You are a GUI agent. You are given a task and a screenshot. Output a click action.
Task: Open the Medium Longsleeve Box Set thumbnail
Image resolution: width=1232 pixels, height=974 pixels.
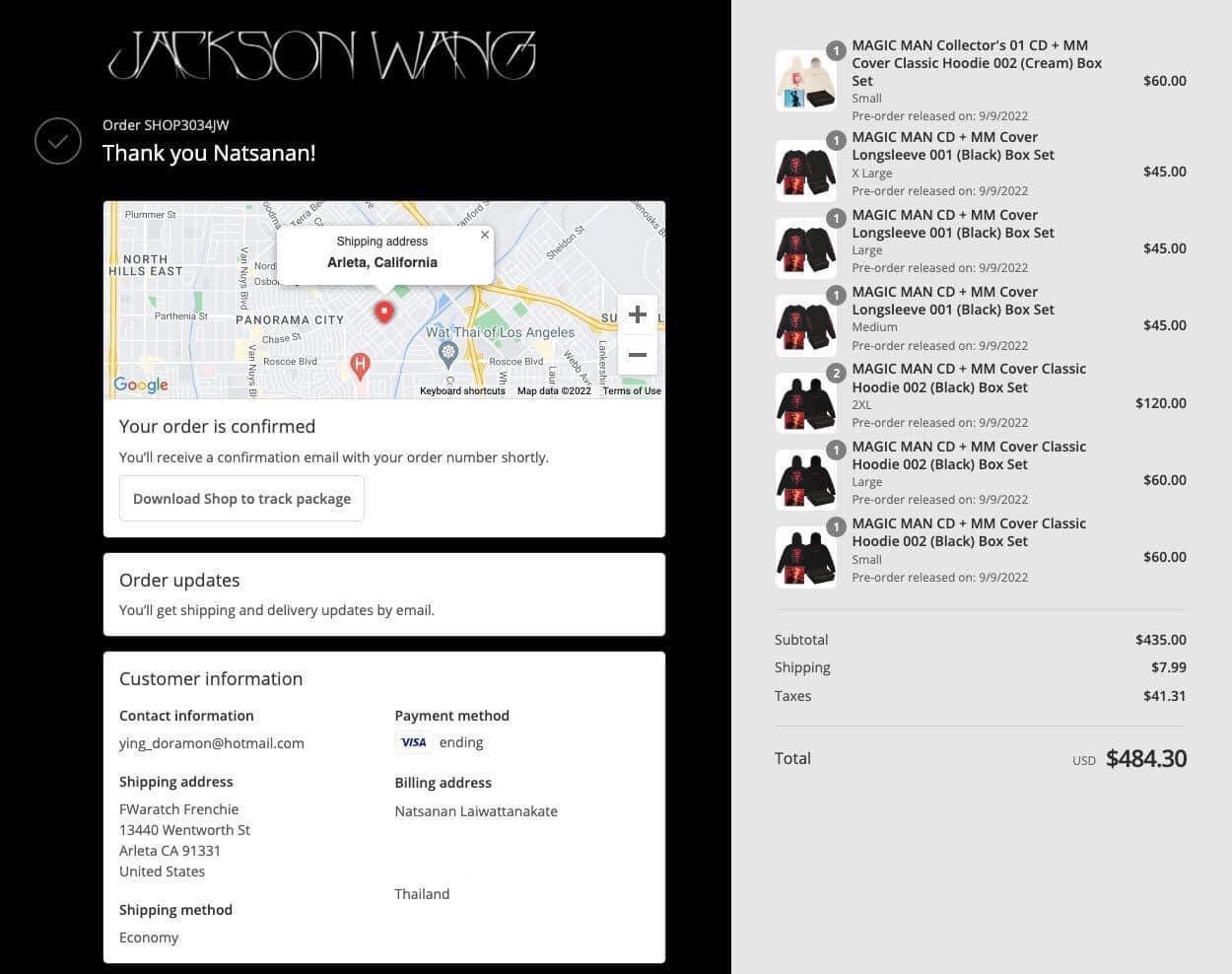[x=806, y=325]
